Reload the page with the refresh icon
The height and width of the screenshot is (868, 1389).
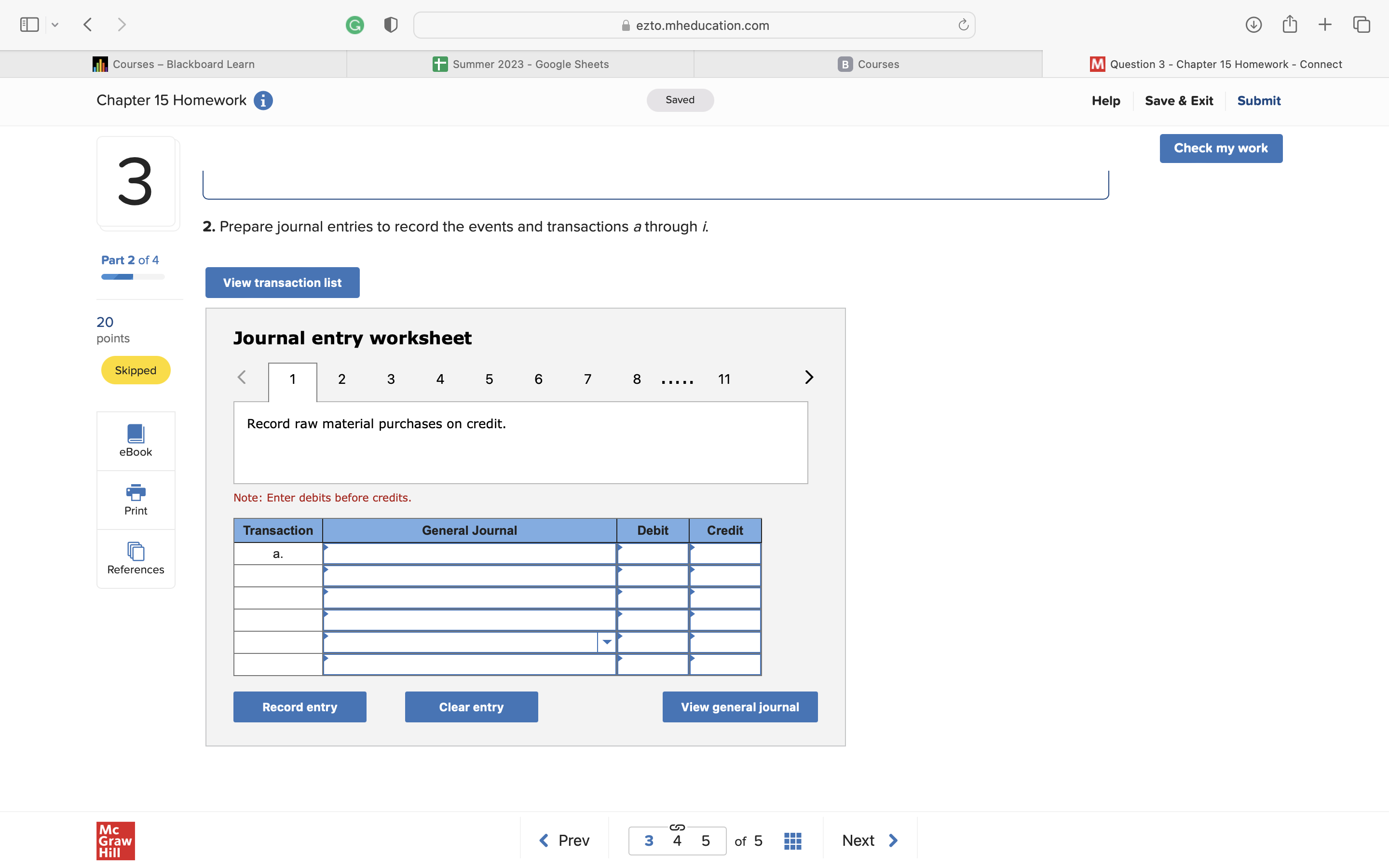coord(963,25)
